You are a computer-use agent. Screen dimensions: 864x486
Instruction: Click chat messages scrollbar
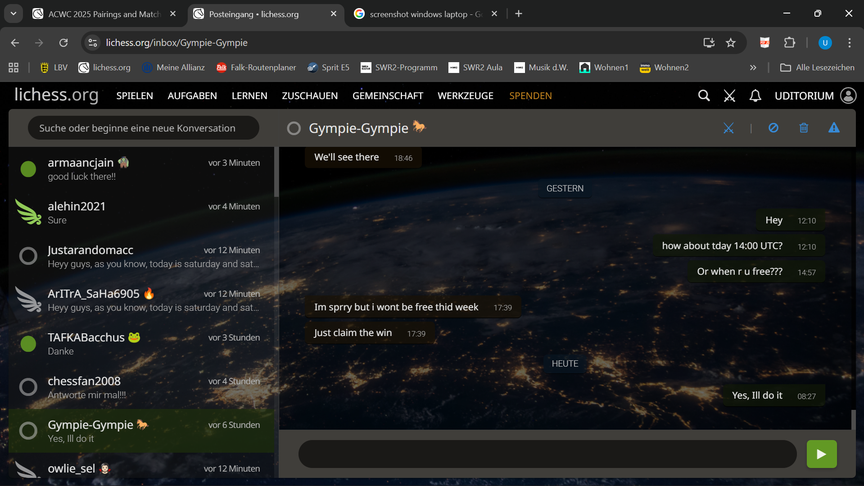click(854, 420)
